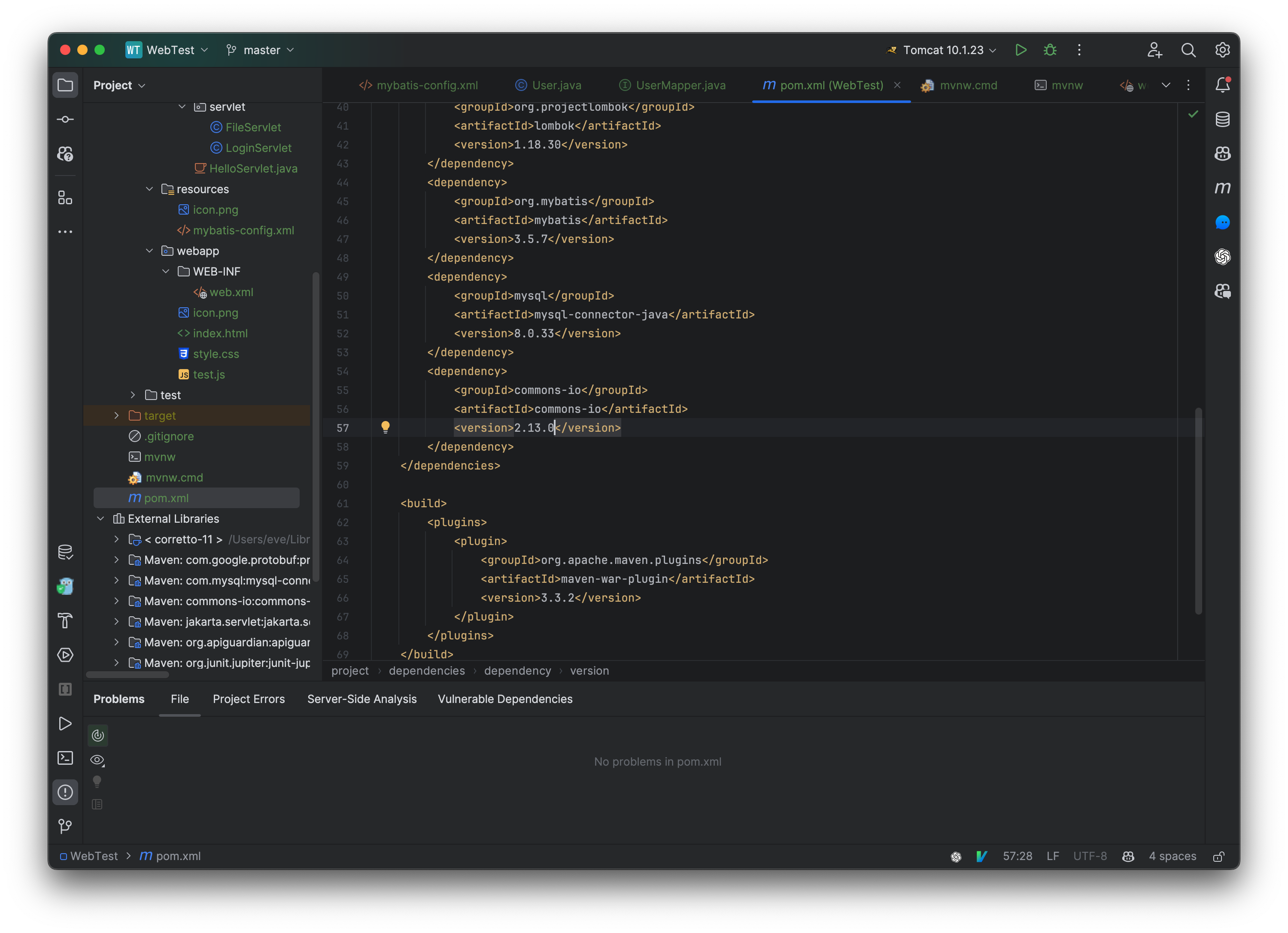Open the eye view options in Problems panel
Viewport: 1288px width, 933px height.
tap(97, 760)
